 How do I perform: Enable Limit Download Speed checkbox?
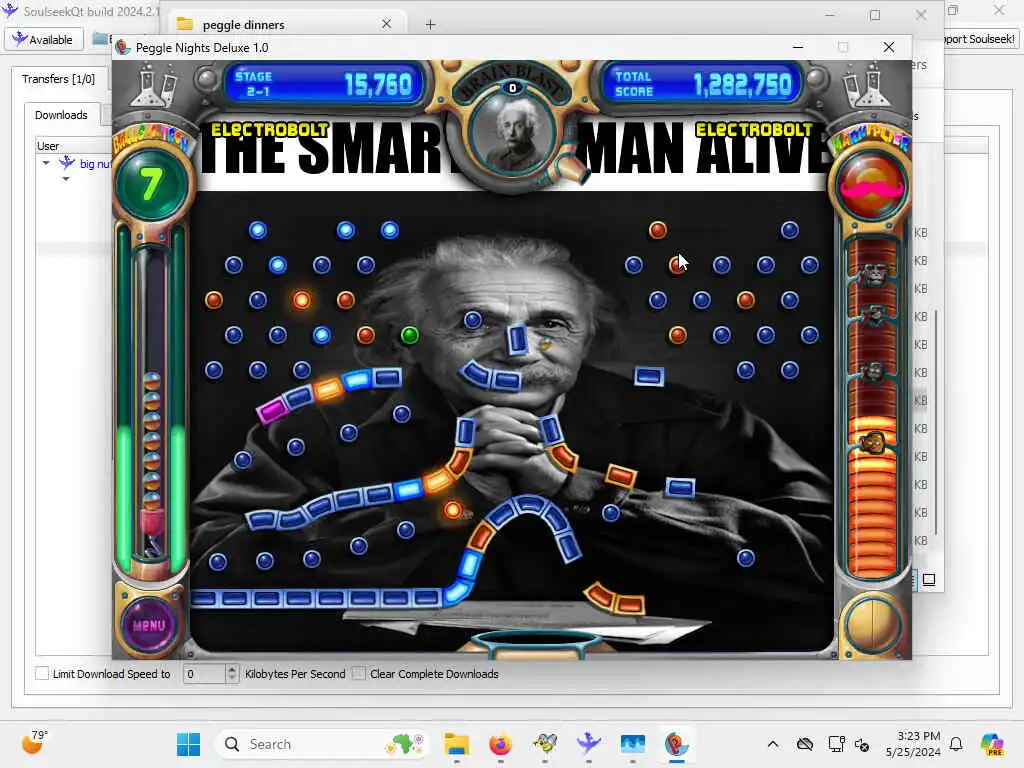point(42,673)
